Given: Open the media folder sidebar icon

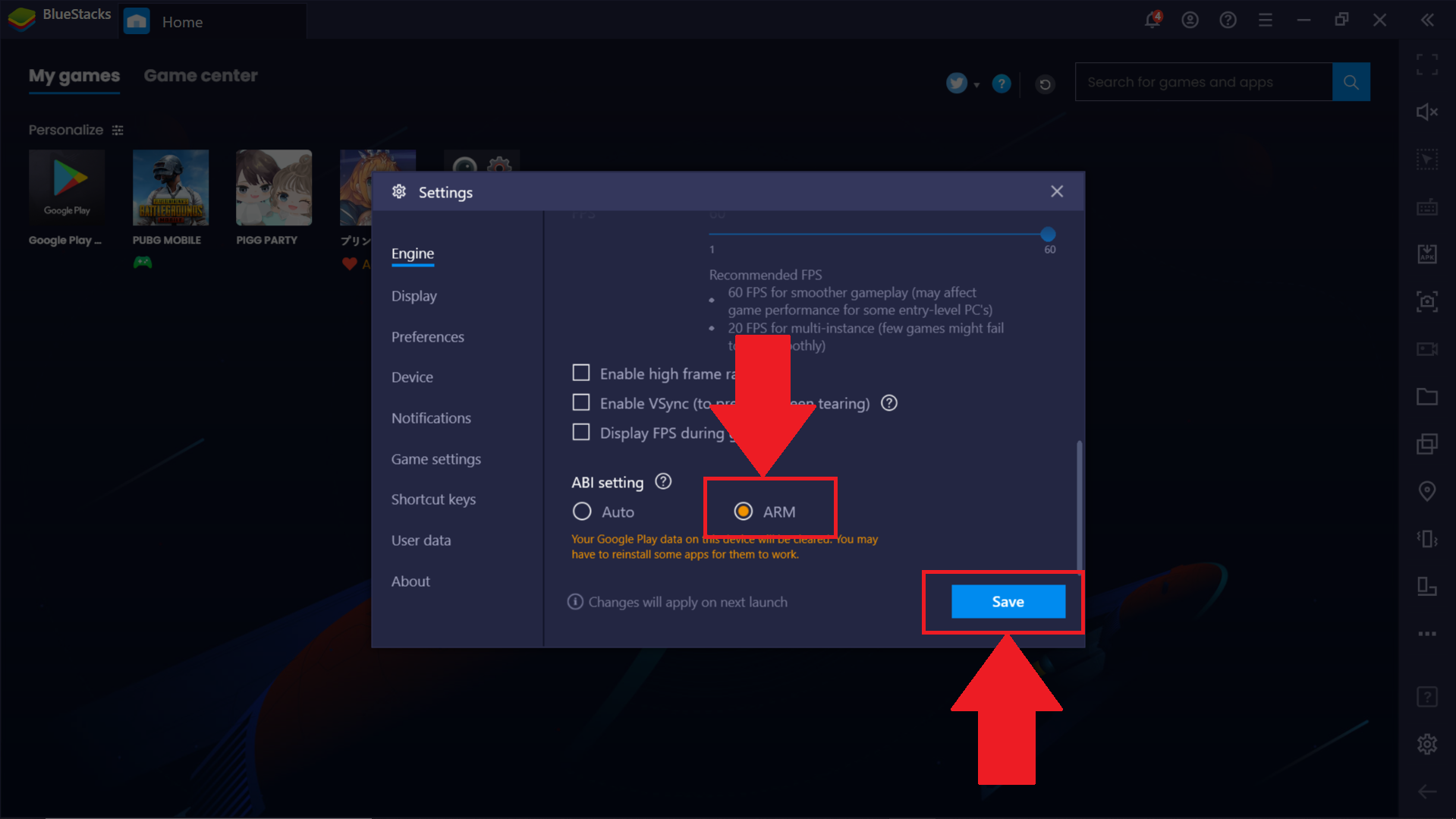Looking at the screenshot, I should (1426, 396).
